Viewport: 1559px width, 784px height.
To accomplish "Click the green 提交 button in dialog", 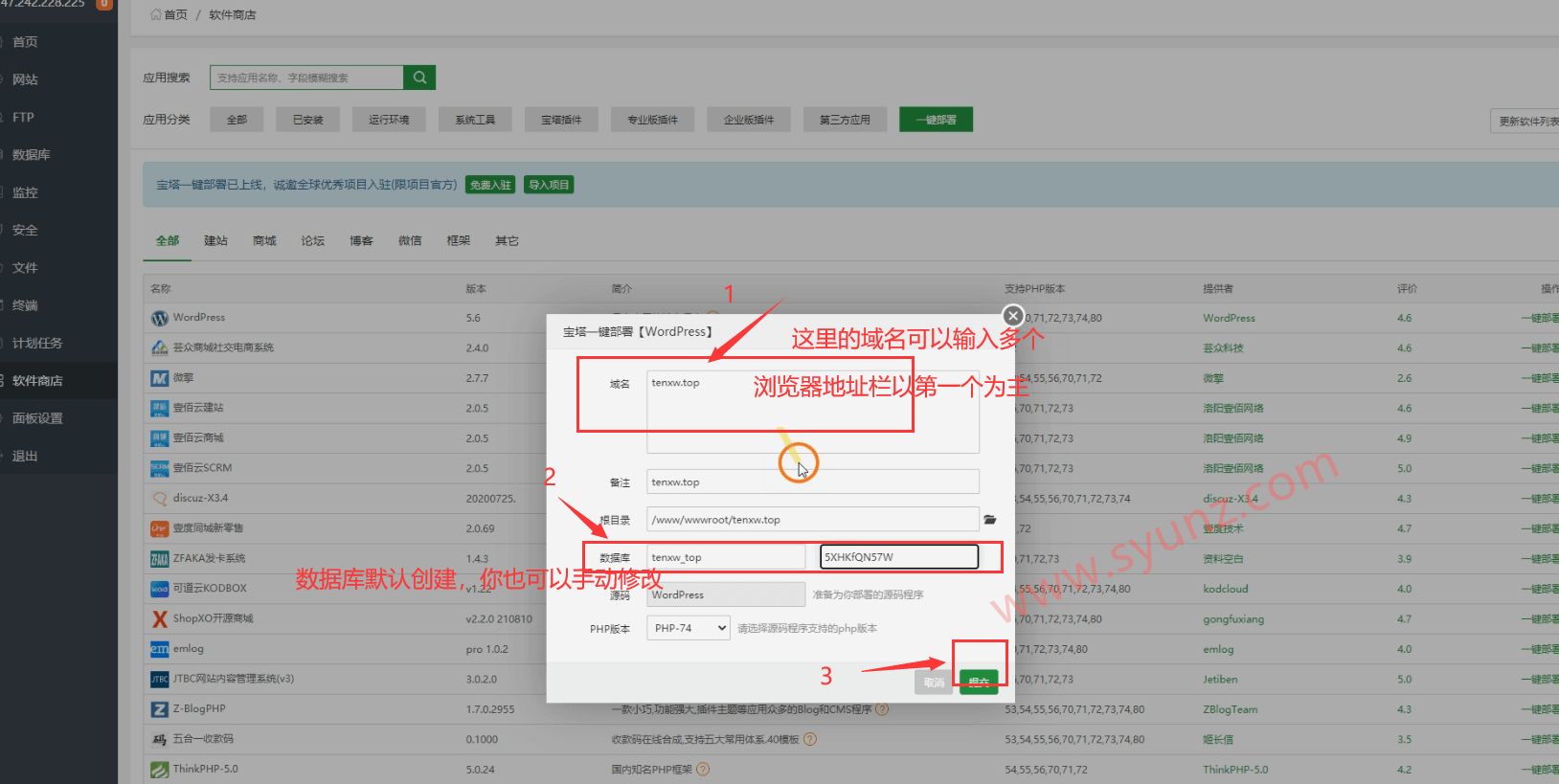I will point(979,682).
